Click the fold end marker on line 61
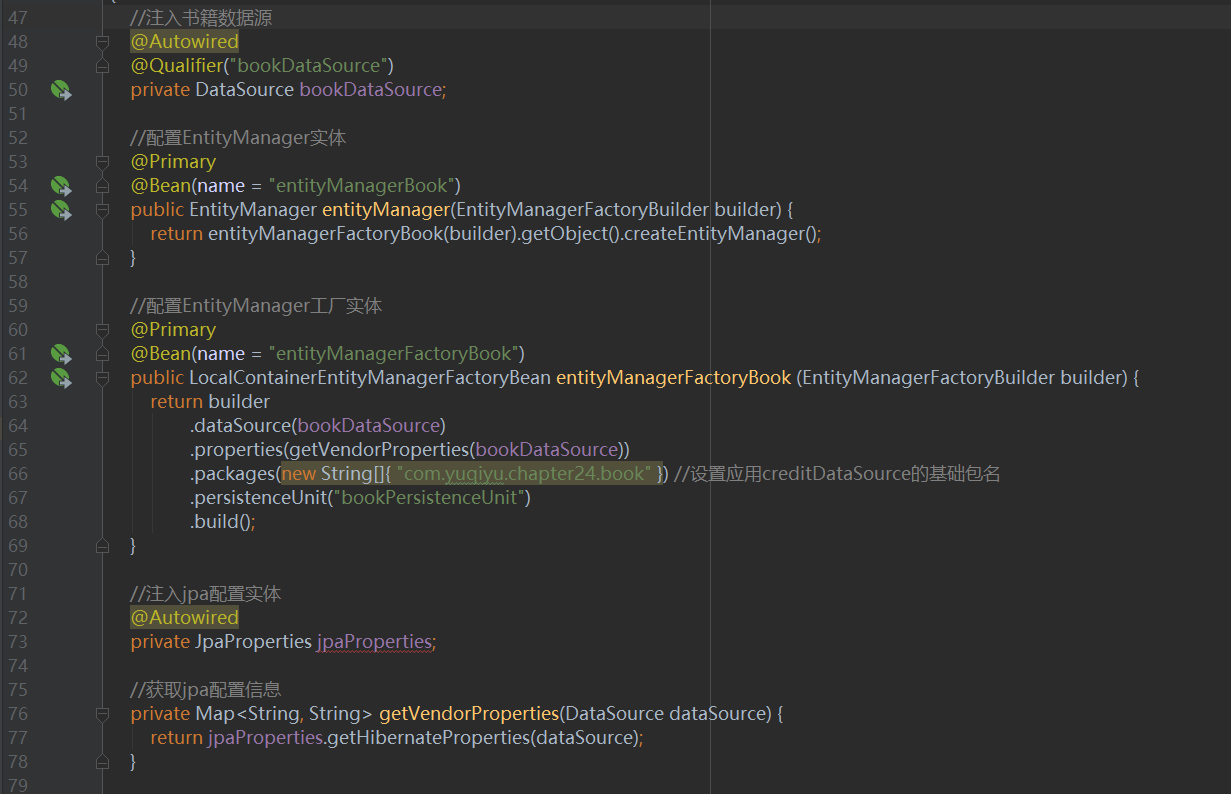The height and width of the screenshot is (794, 1231). coord(102,354)
